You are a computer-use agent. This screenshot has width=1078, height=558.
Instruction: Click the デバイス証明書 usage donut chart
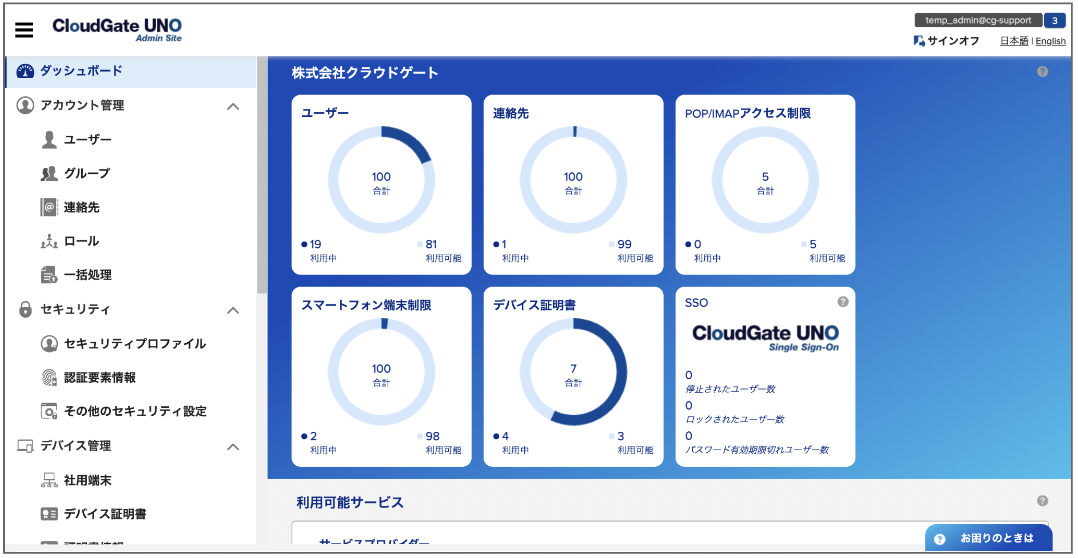[573, 371]
